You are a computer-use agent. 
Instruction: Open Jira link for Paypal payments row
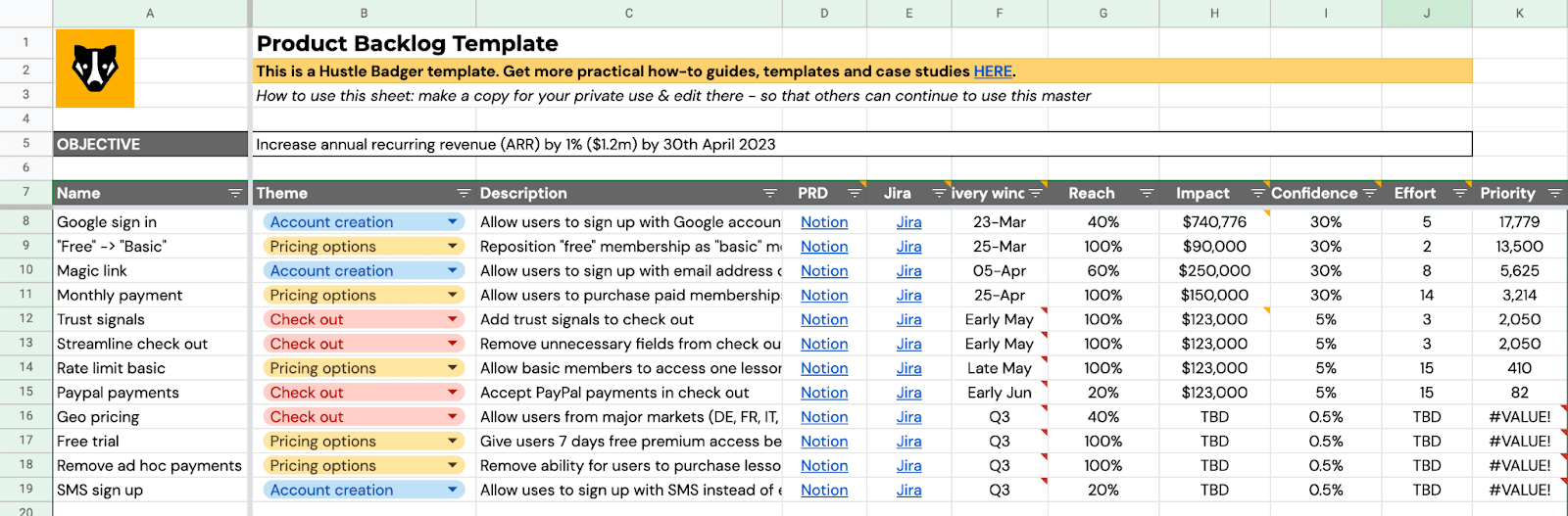coord(908,393)
